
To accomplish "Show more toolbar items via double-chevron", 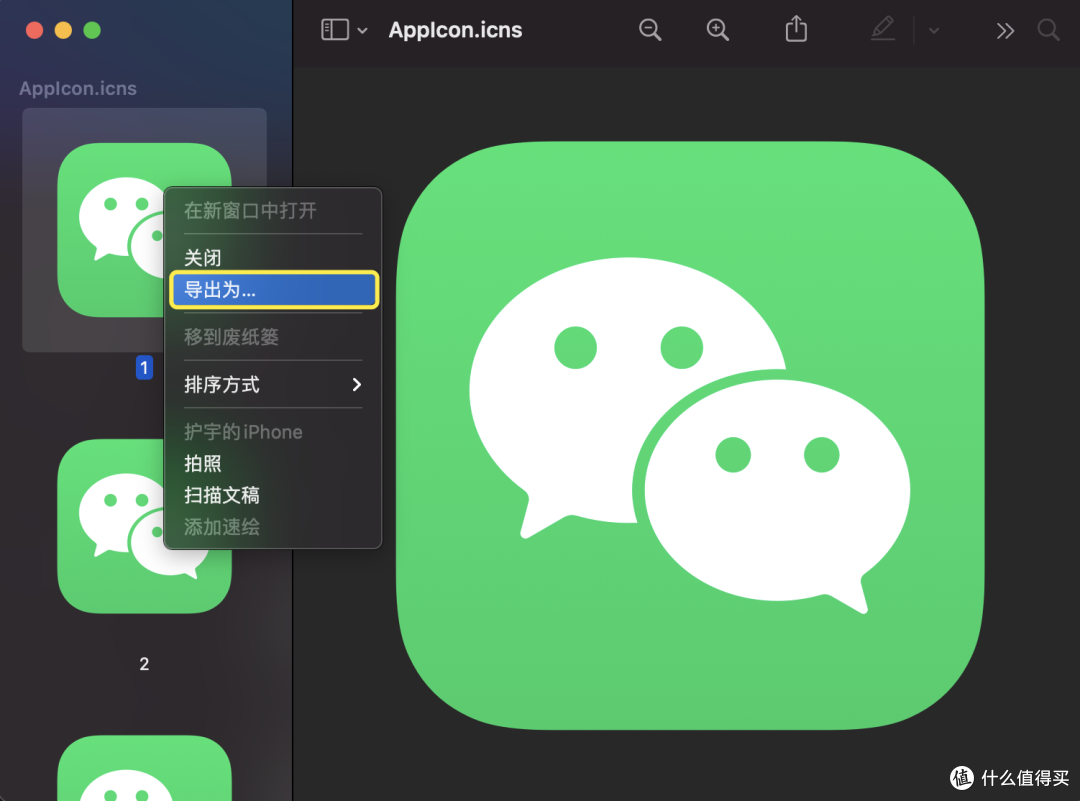I will pos(1005,30).
